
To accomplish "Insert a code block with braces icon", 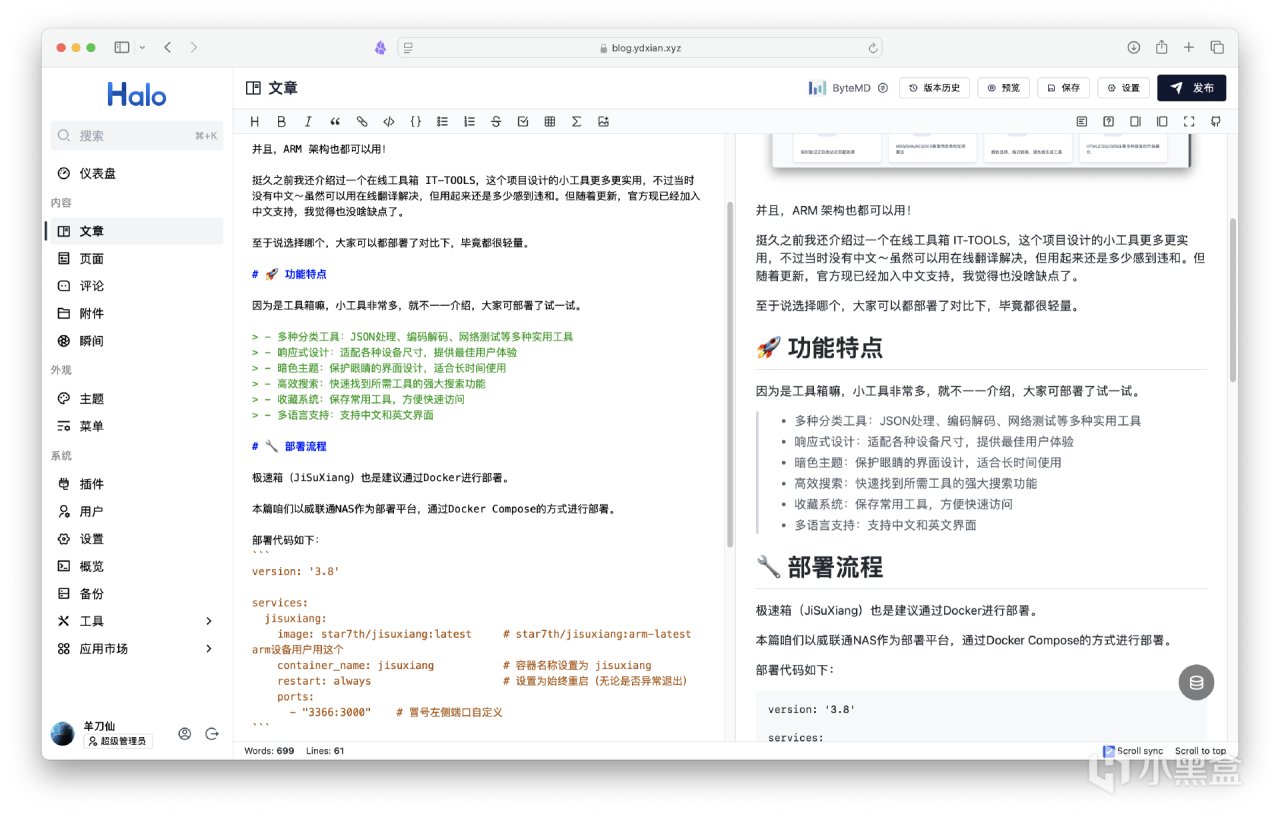I will click(x=415, y=122).
